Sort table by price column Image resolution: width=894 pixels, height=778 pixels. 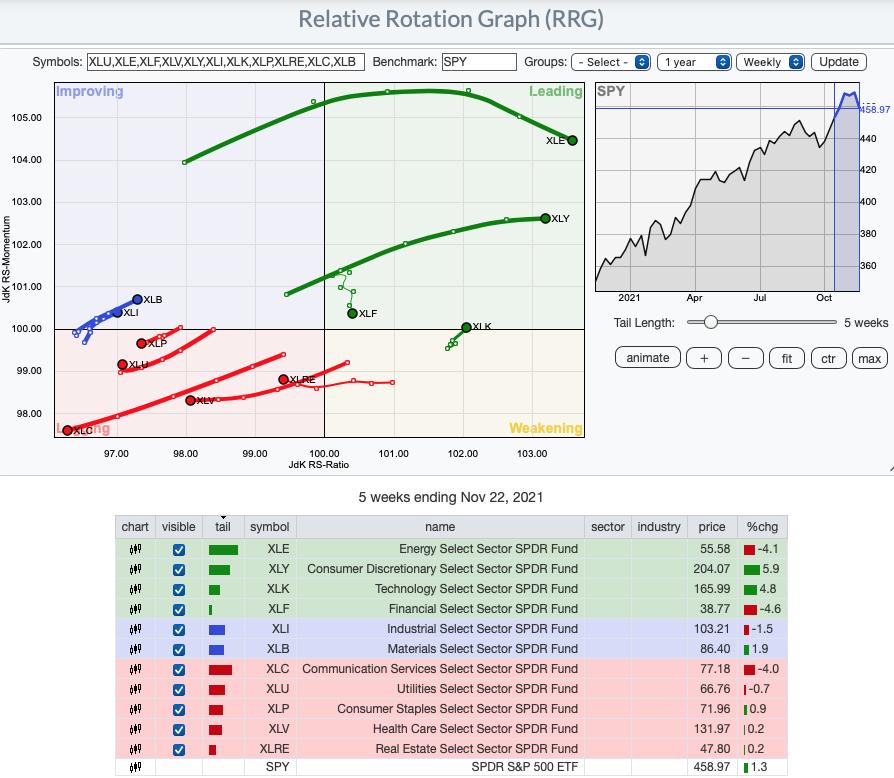click(x=712, y=527)
